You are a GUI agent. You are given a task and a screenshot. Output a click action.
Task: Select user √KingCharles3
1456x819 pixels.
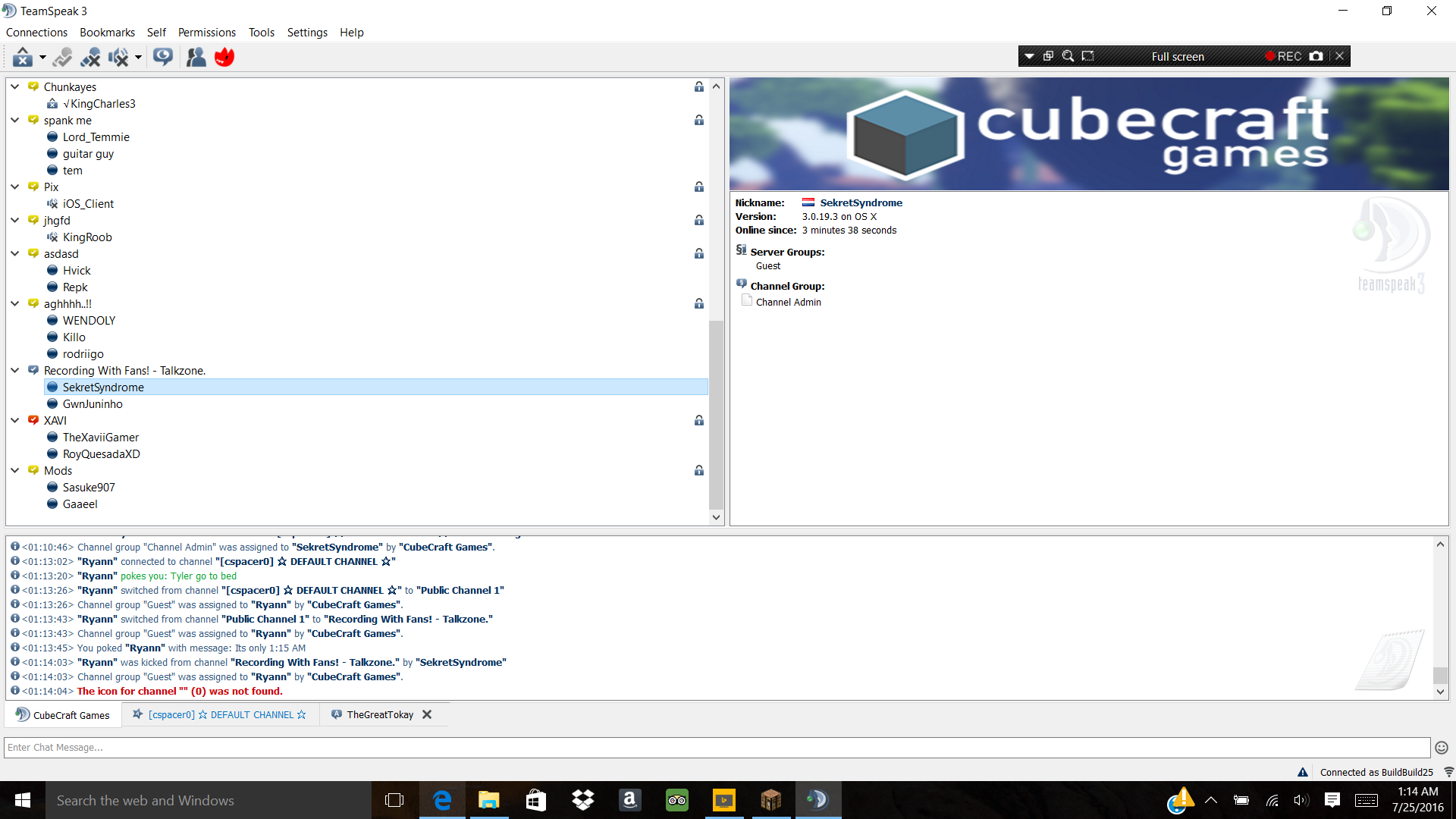pyautogui.click(x=99, y=104)
